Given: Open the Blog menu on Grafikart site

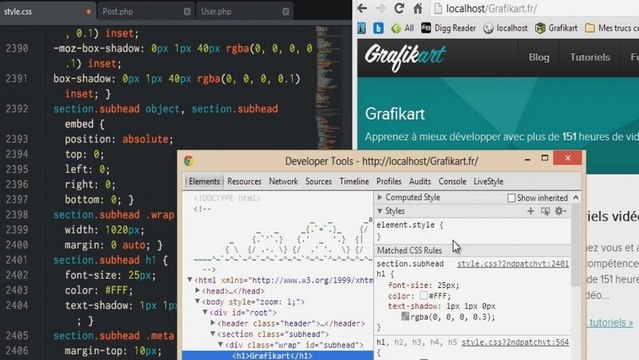Looking at the screenshot, I should (539, 57).
